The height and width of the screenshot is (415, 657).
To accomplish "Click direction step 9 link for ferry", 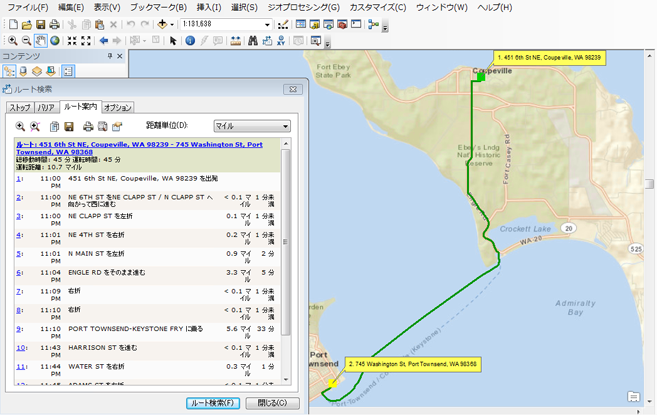I will point(19,328).
